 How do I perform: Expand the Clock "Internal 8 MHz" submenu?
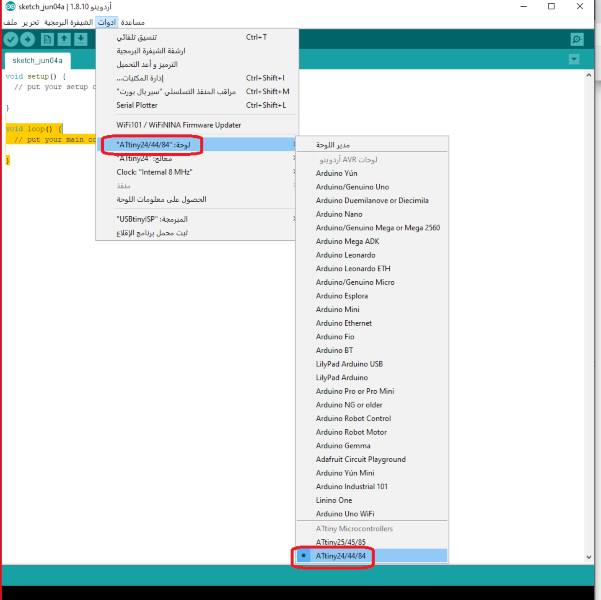(197, 172)
